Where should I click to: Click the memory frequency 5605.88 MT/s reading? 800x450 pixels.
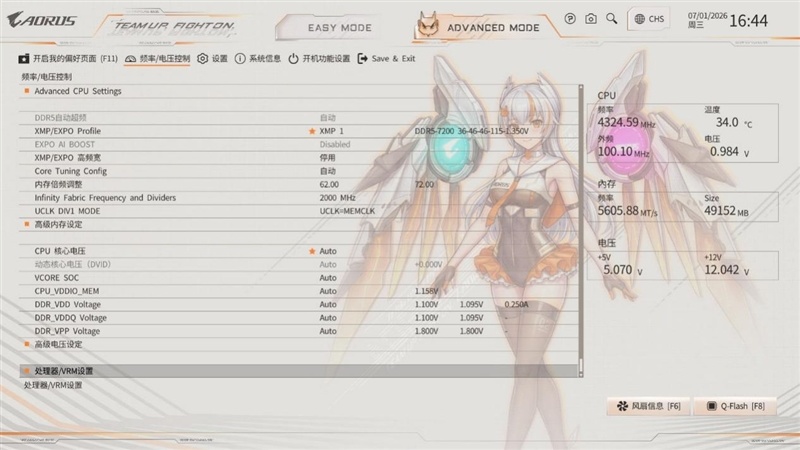(x=627, y=211)
